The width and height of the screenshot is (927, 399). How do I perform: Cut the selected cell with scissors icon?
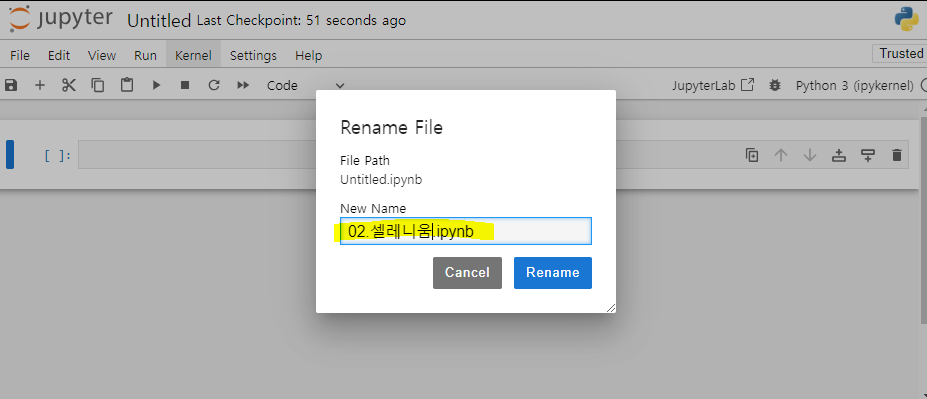click(x=69, y=86)
